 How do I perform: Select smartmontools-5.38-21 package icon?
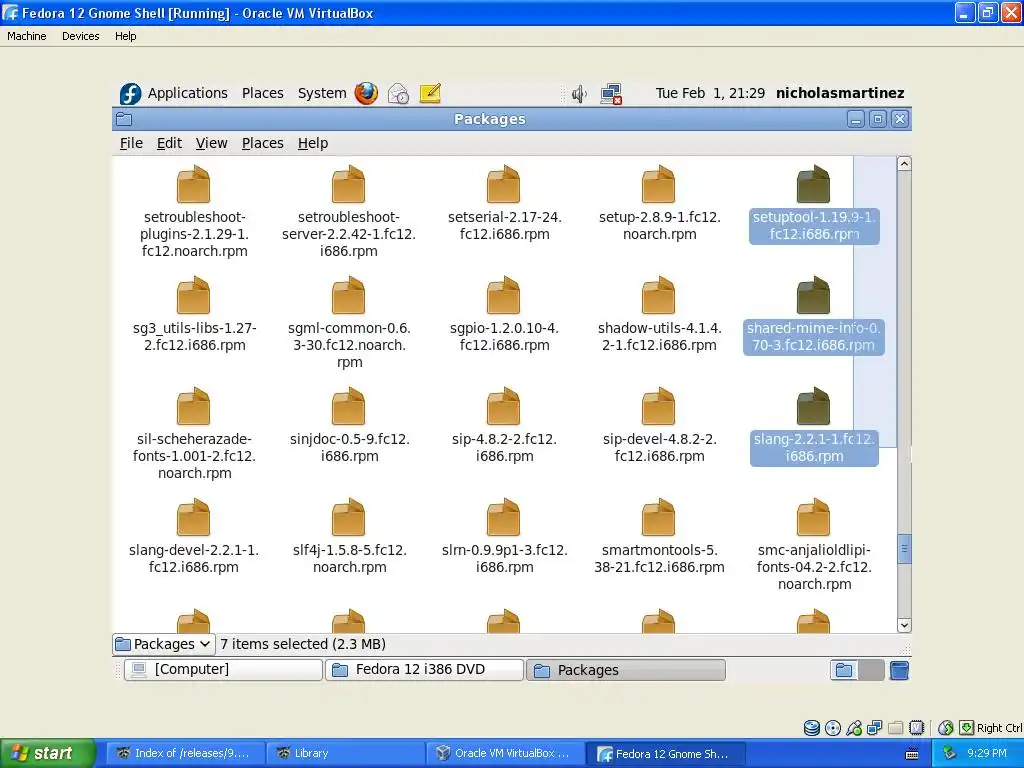tap(658, 518)
